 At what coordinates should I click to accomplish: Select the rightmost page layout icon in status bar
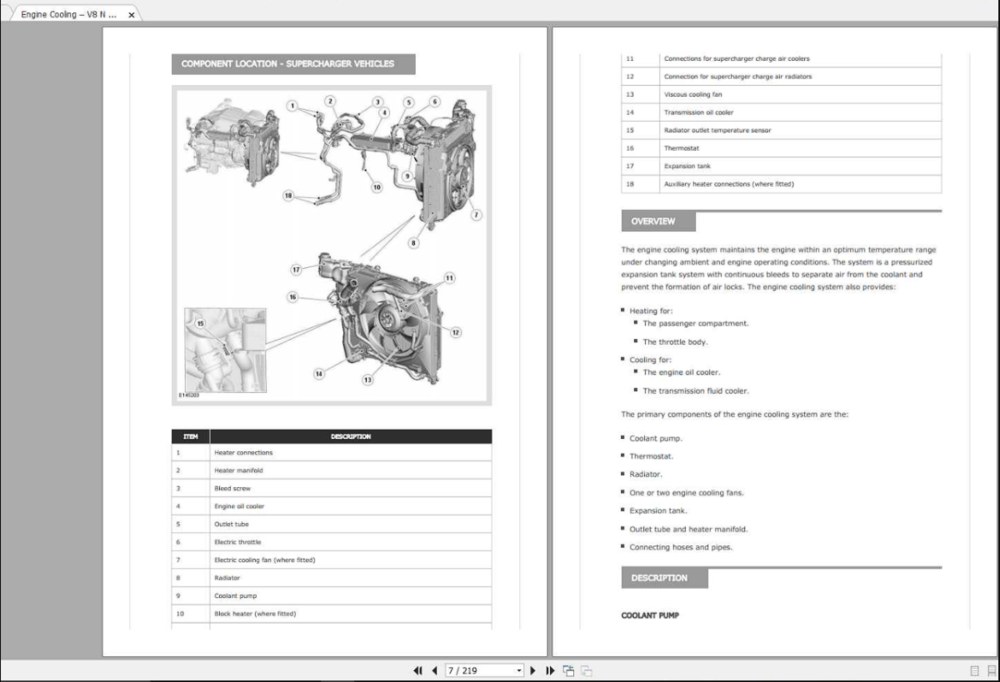[990, 671]
